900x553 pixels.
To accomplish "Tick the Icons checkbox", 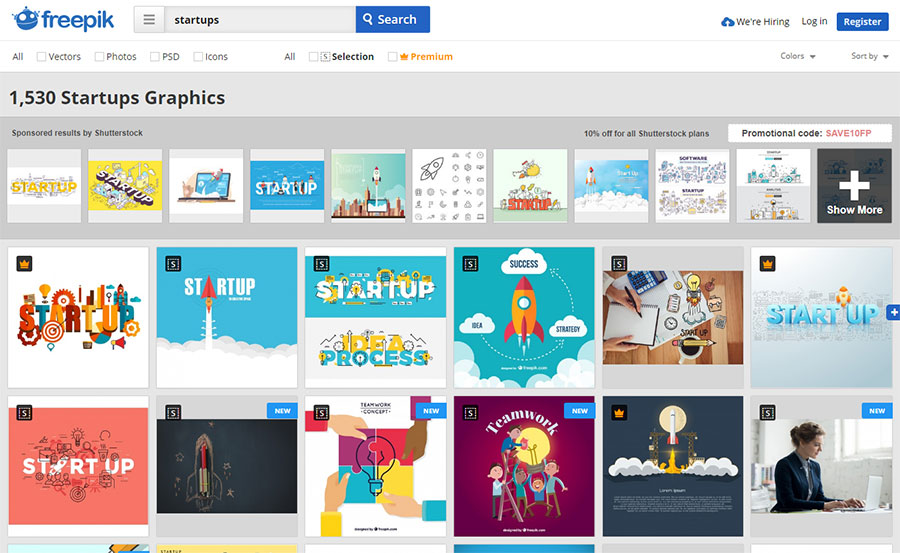I will tap(198, 56).
